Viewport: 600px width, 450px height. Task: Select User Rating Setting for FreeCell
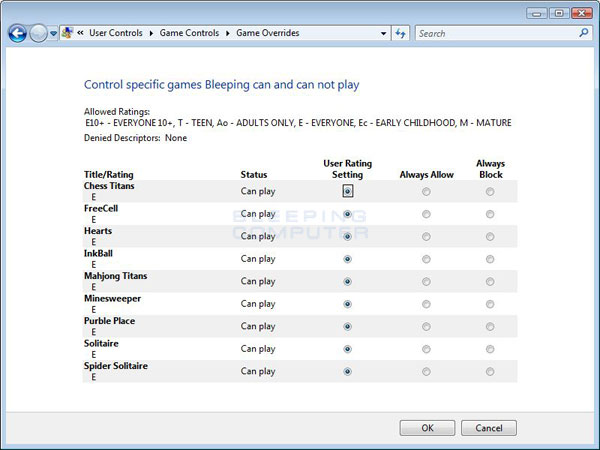tap(347, 214)
